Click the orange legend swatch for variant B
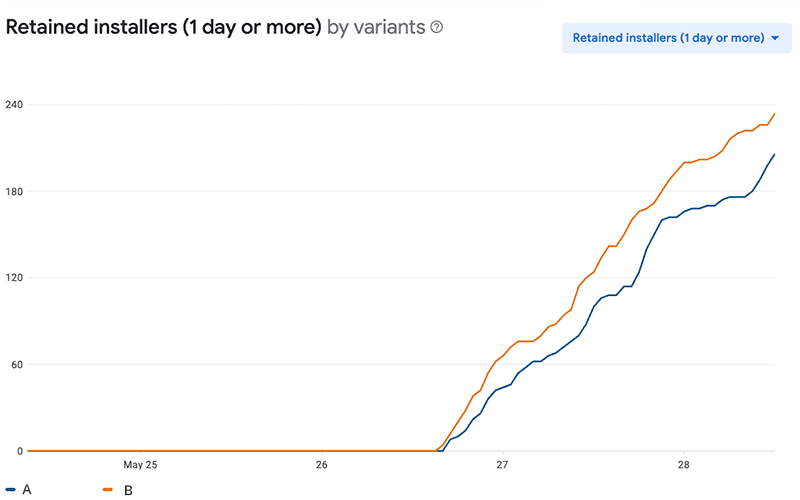The image size is (800, 500). coord(108,490)
